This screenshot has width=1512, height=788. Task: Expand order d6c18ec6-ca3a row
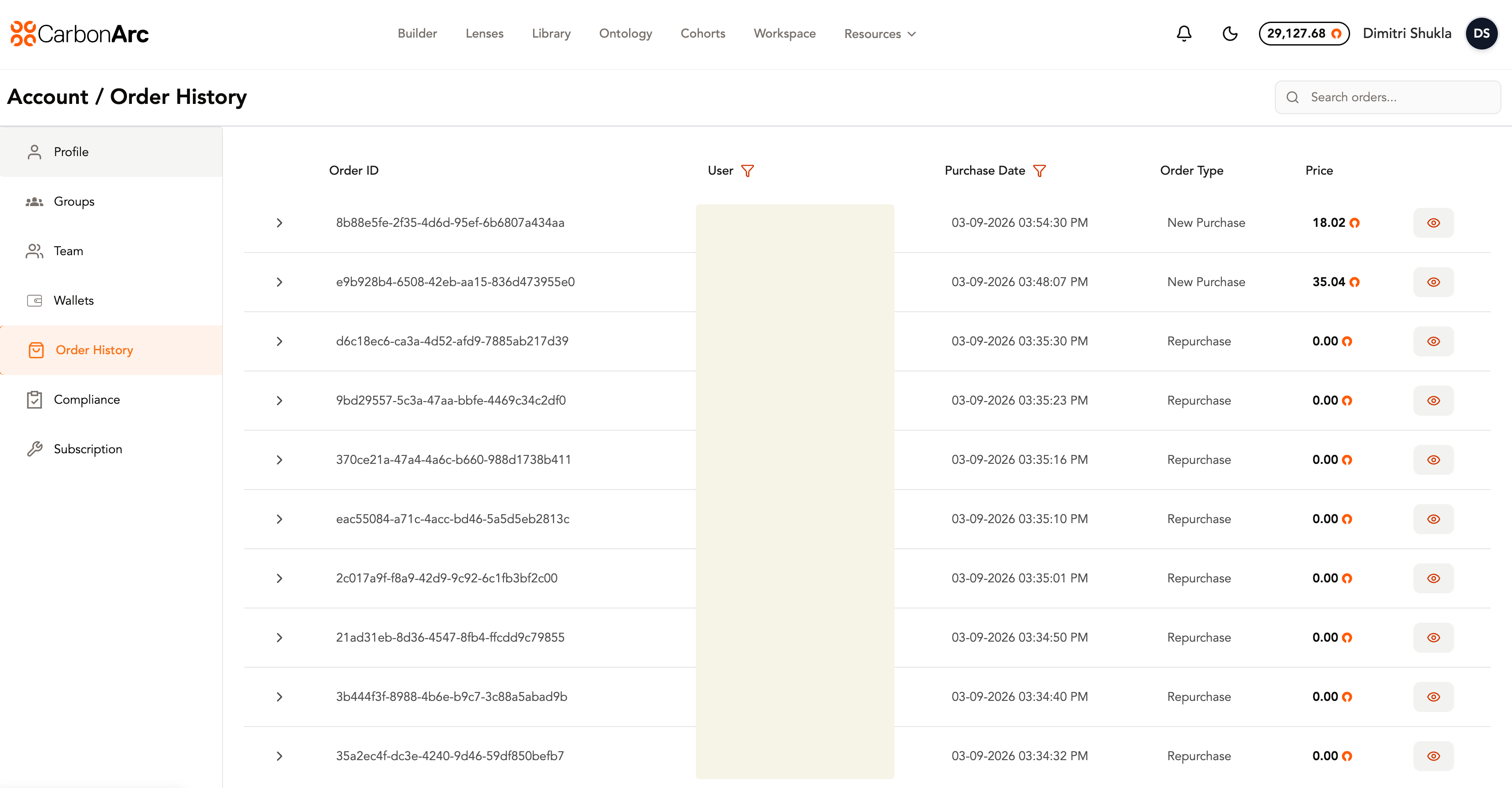[280, 341]
